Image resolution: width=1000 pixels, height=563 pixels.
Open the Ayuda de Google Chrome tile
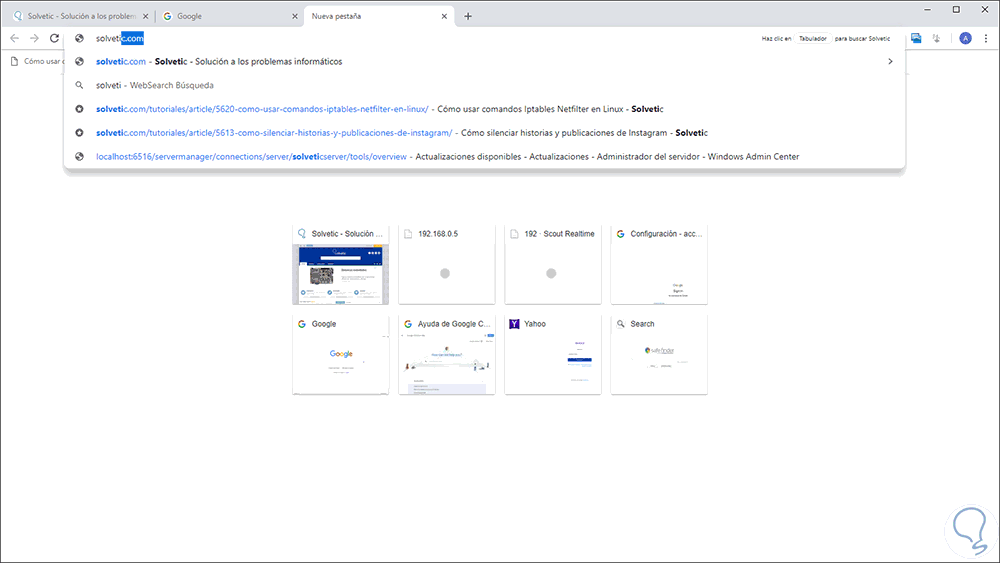[x=446, y=355]
